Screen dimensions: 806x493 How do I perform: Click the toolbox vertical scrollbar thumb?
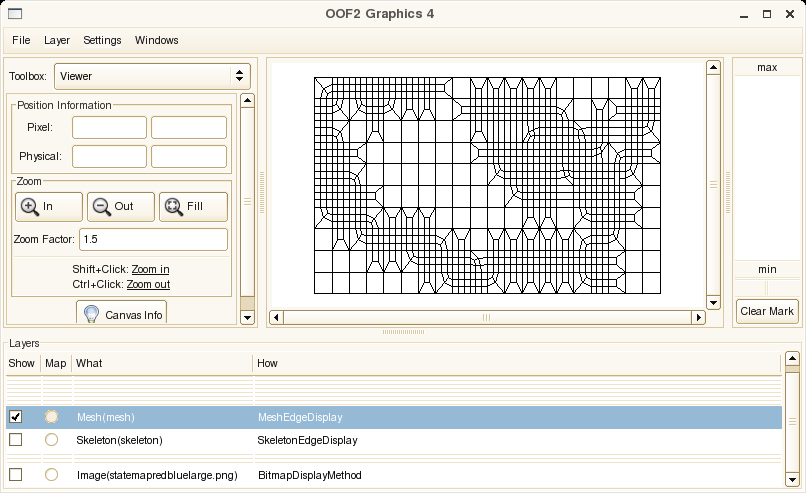(x=247, y=202)
